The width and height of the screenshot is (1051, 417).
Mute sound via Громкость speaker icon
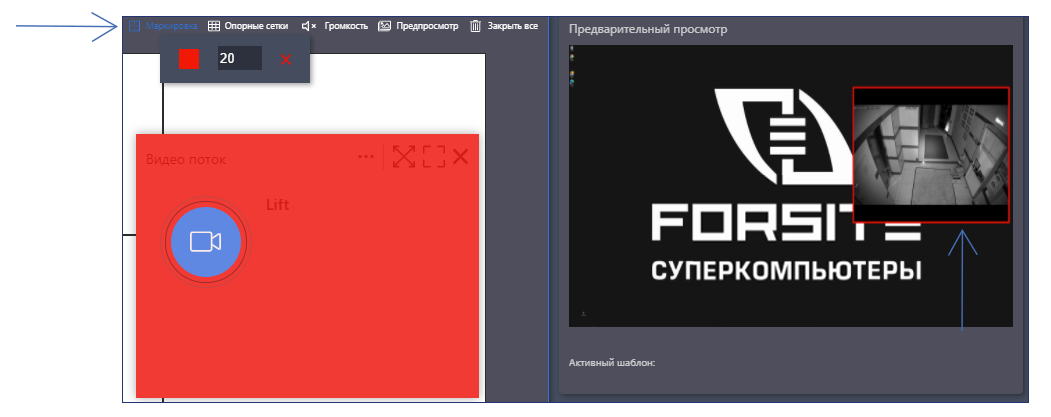(x=308, y=26)
